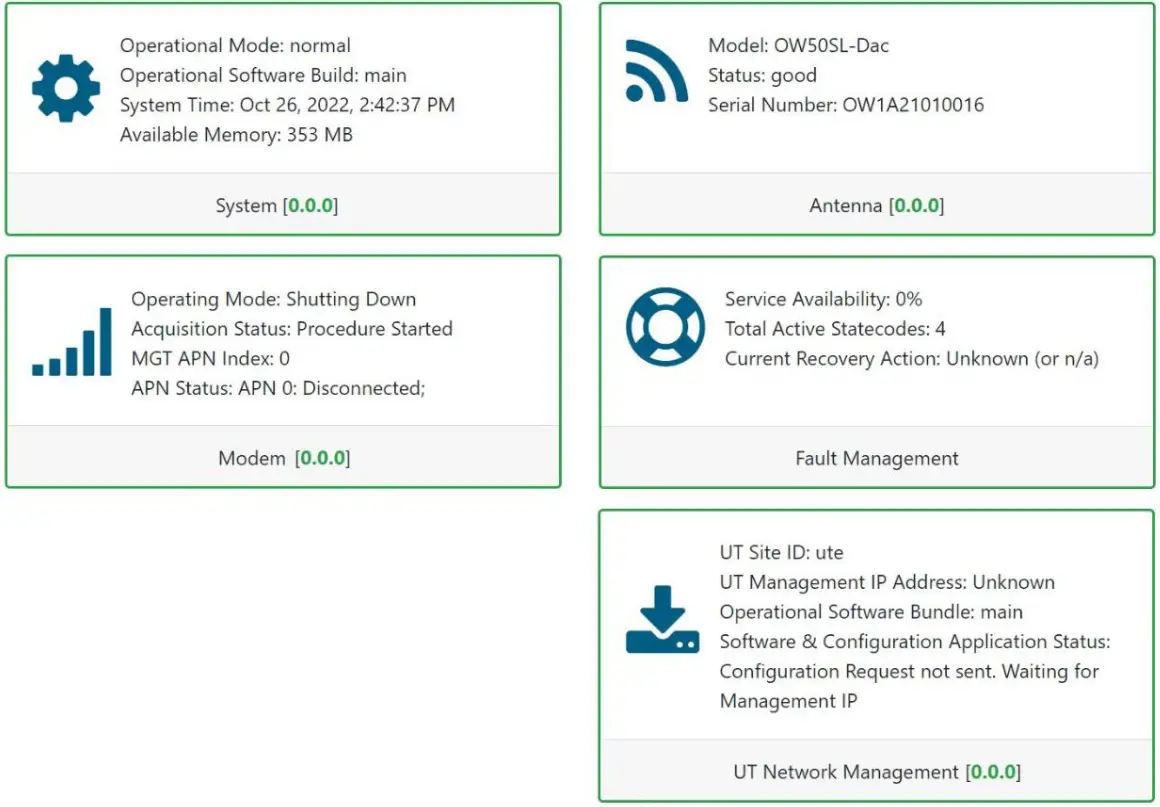Viewport: 1160px width, 807px height.
Task: Click the Antenna version number 0.0.0
Action: click(x=917, y=206)
